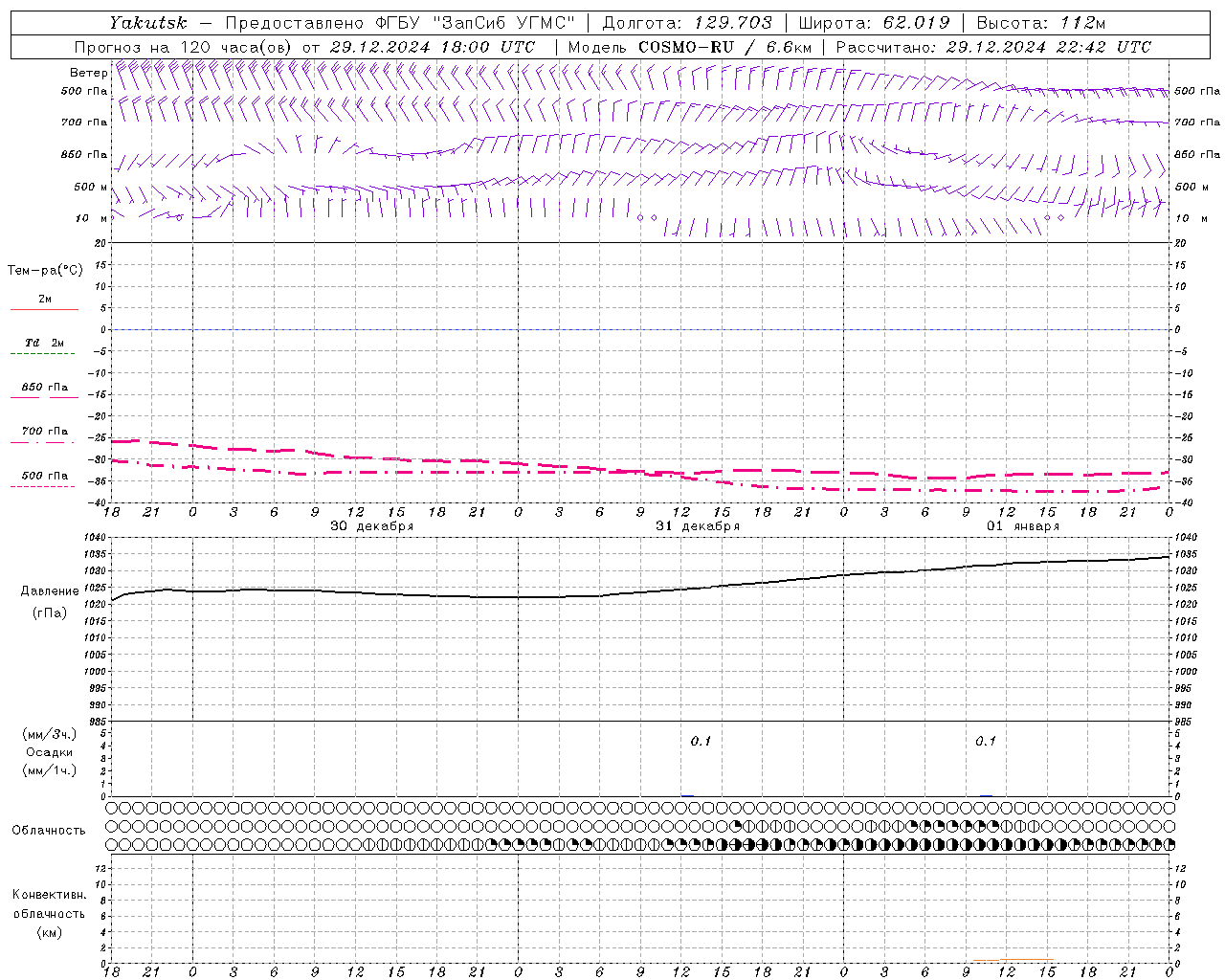Image resolution: width=1225 pixels, height=980 pixels.
Task: Select the '2м' temperature legend entry
Action: click(x=45, y=300)
